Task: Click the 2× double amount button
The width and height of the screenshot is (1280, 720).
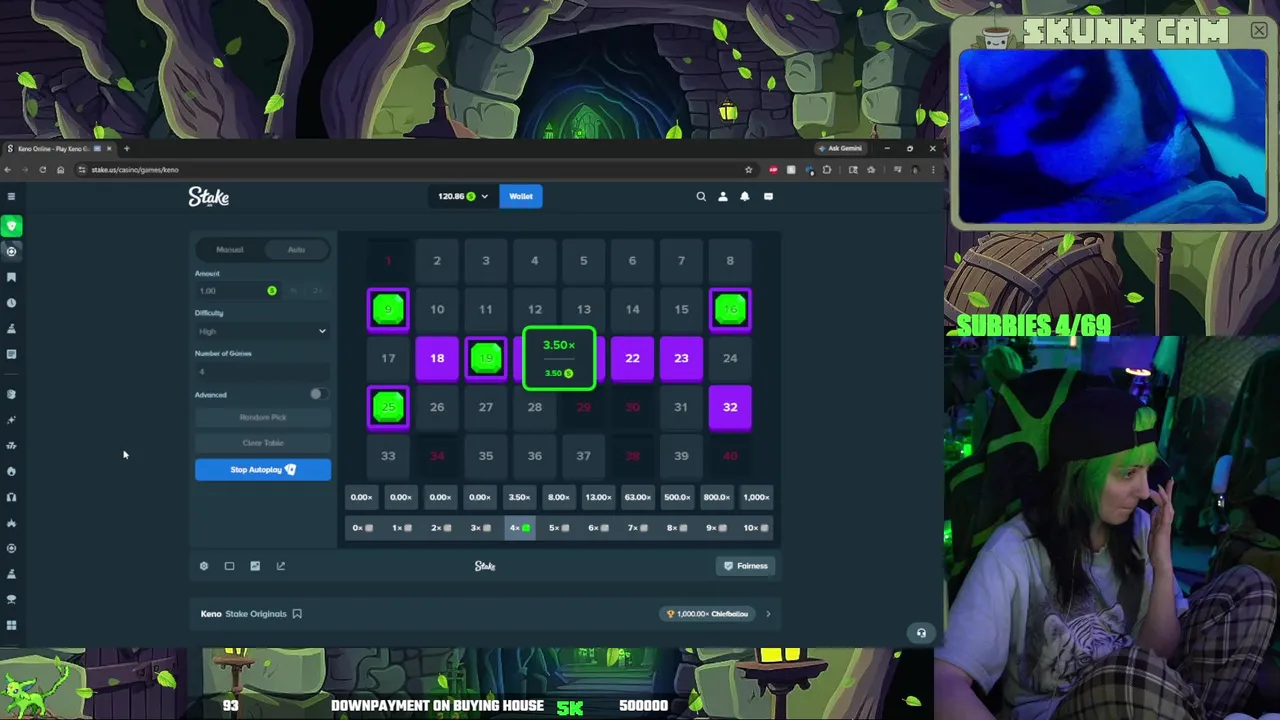Action: click(317, 291)
